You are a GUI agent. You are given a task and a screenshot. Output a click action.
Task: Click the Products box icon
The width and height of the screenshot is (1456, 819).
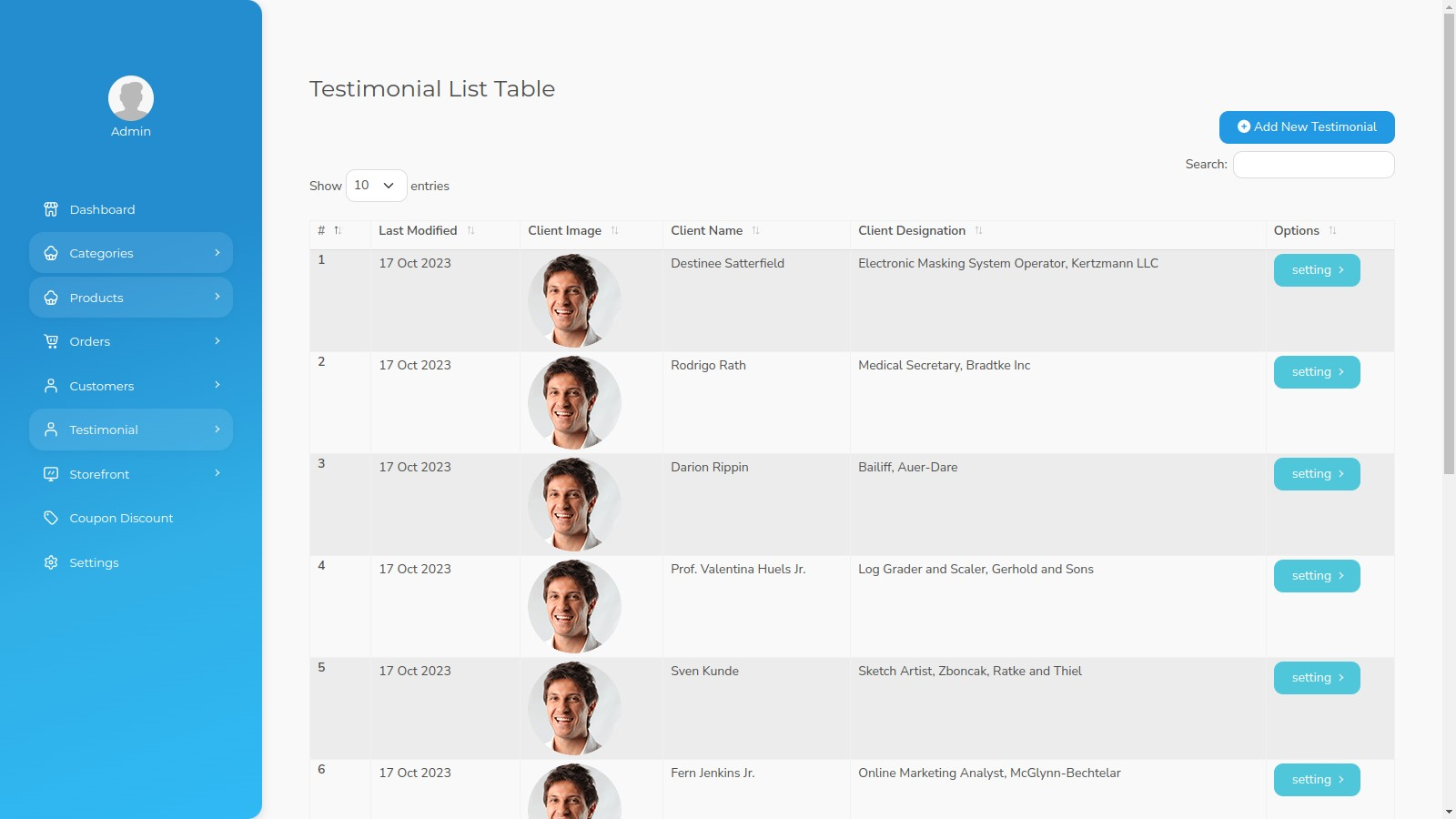(x=51, y=298)
